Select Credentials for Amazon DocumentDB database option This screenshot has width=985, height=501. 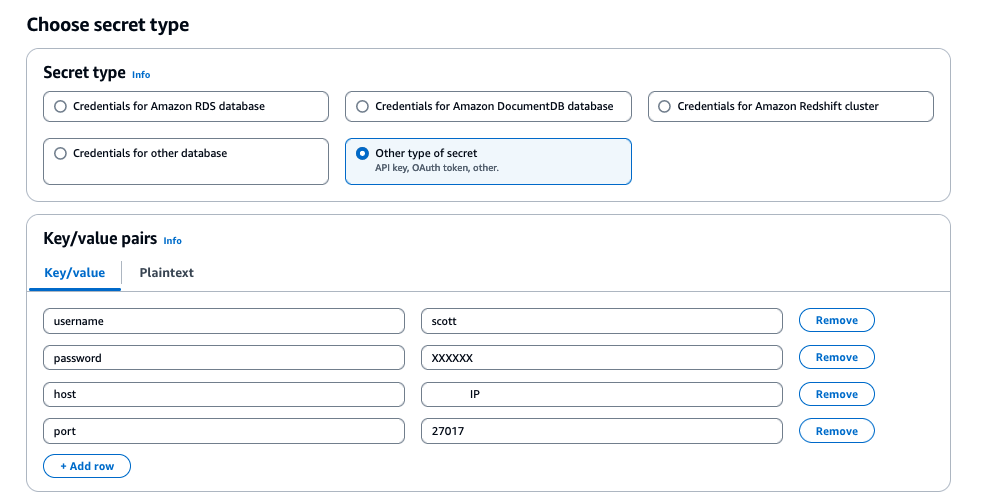point(363,106)
